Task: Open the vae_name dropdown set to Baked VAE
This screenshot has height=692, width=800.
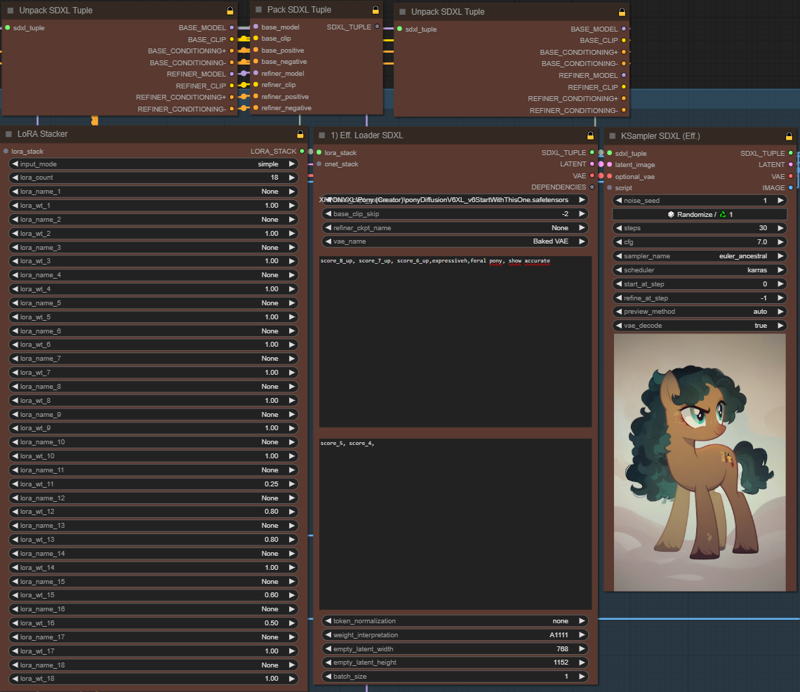Action: pos(455,241)
